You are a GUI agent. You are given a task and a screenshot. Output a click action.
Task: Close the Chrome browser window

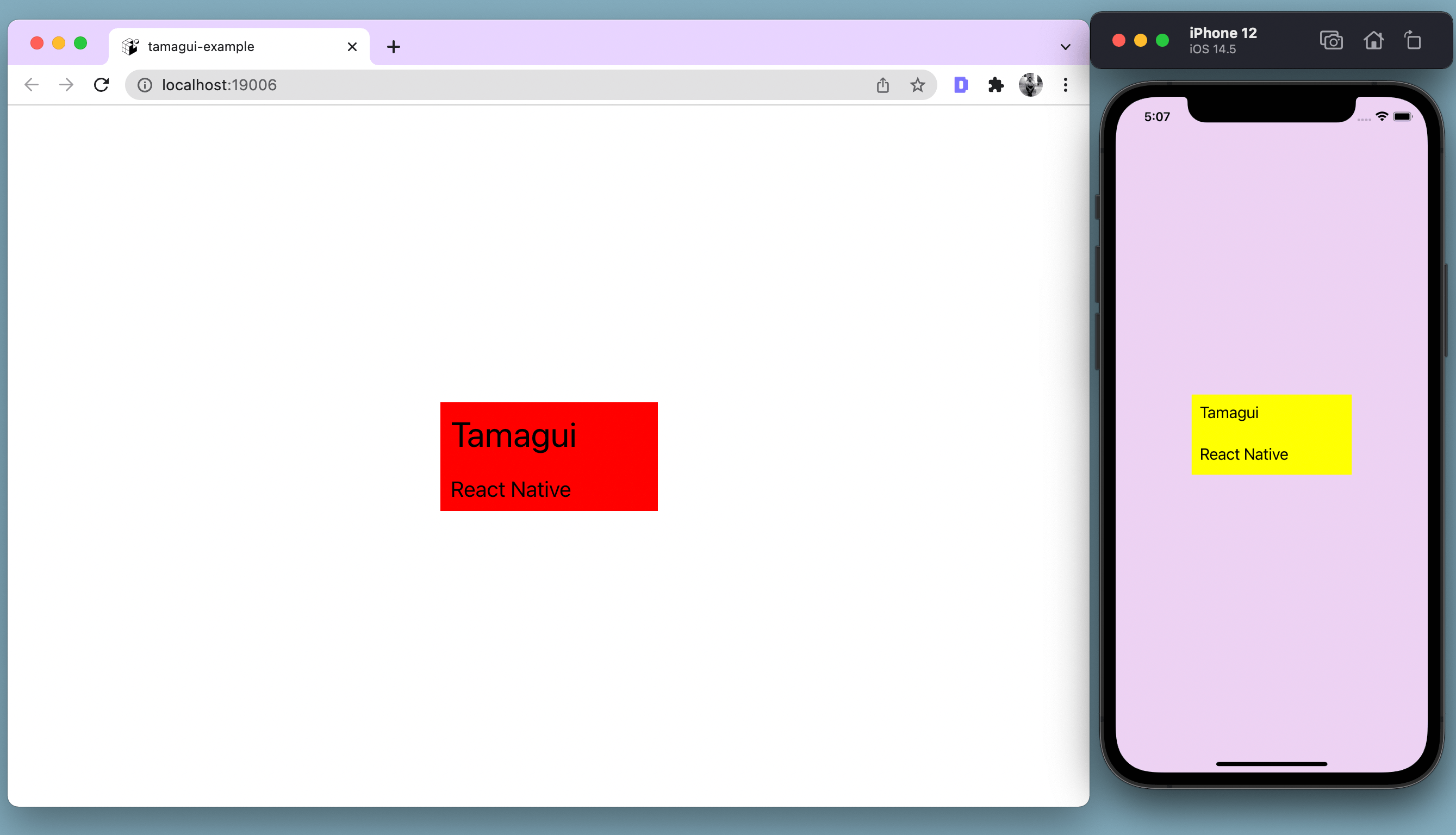coord(37,43)
